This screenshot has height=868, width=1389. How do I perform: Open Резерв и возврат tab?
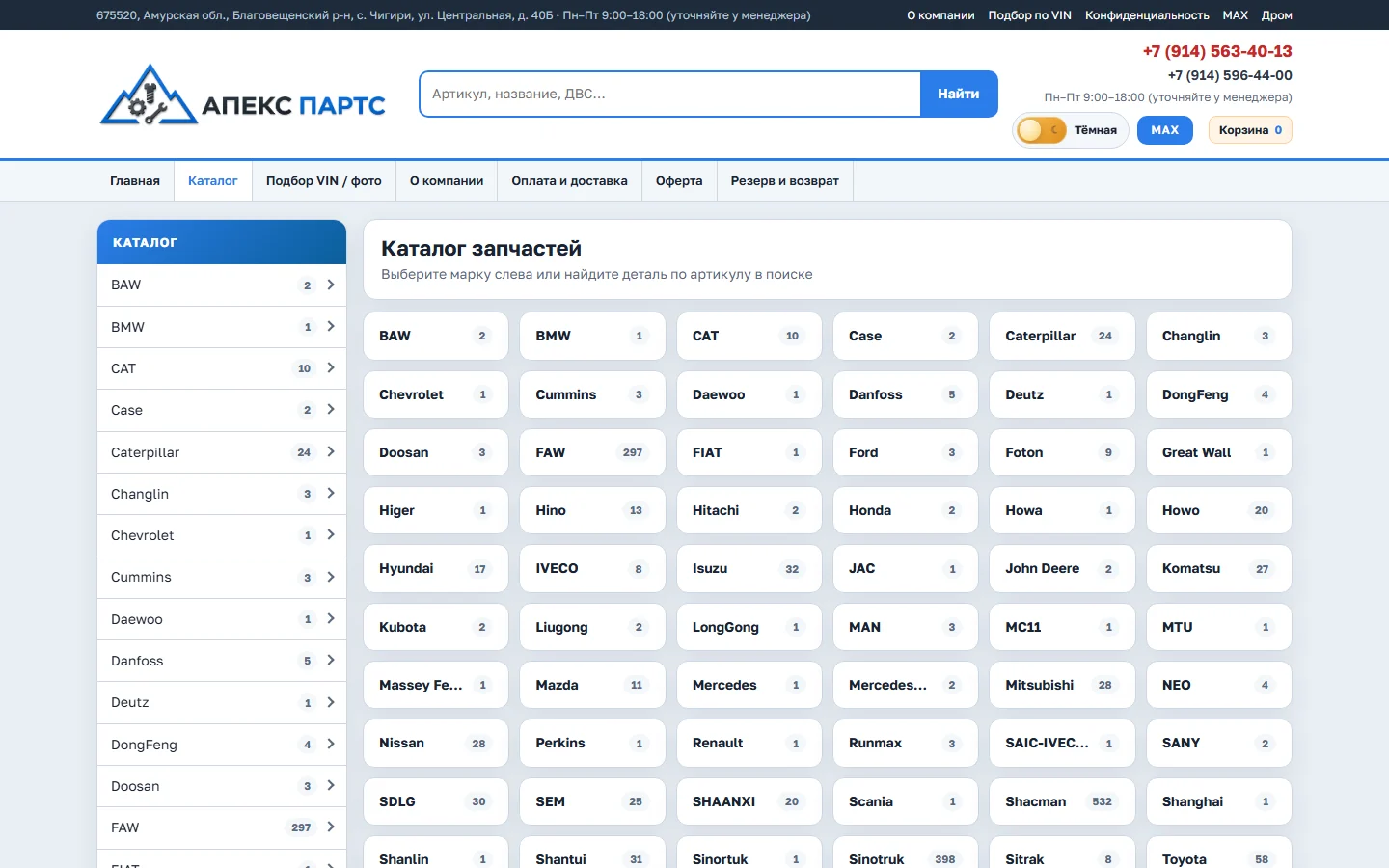(785, 180)
